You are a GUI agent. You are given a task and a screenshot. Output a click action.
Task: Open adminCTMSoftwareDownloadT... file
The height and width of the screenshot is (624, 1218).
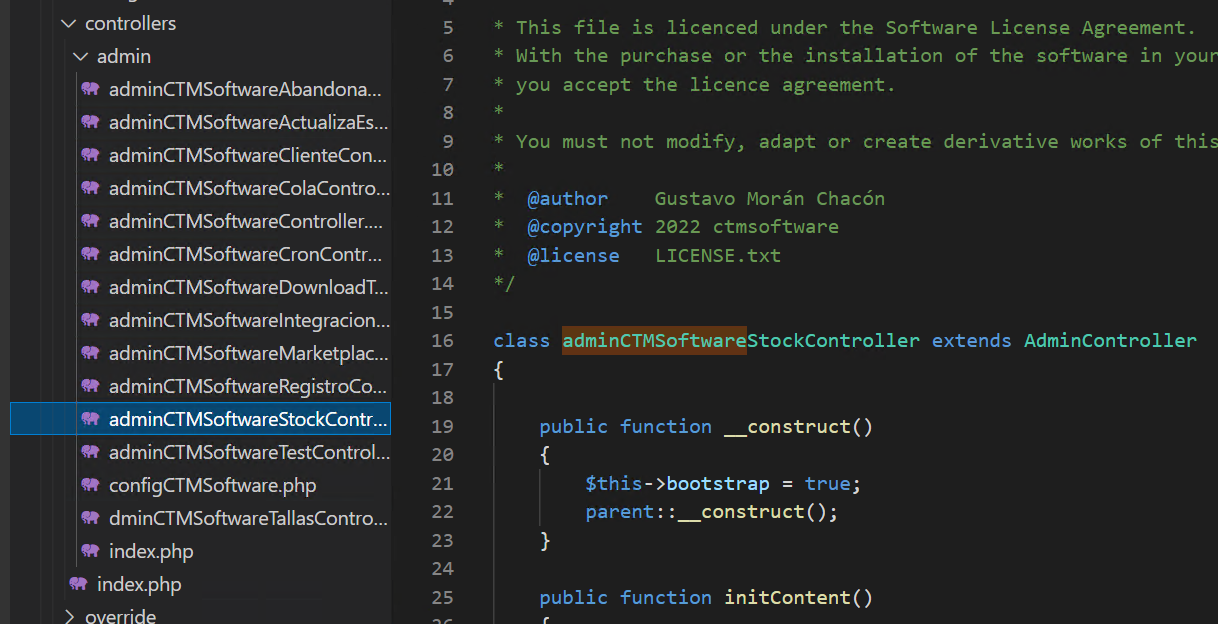(x=249, y=287)
